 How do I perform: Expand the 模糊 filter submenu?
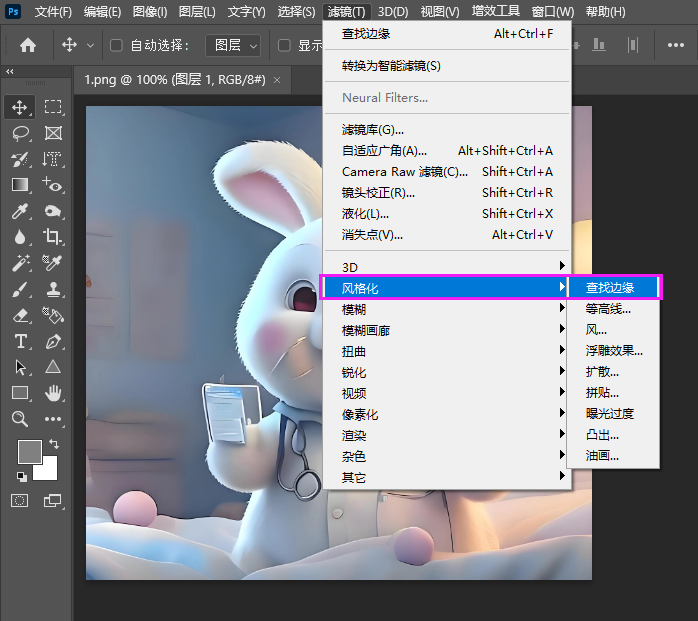pos(446,309)
